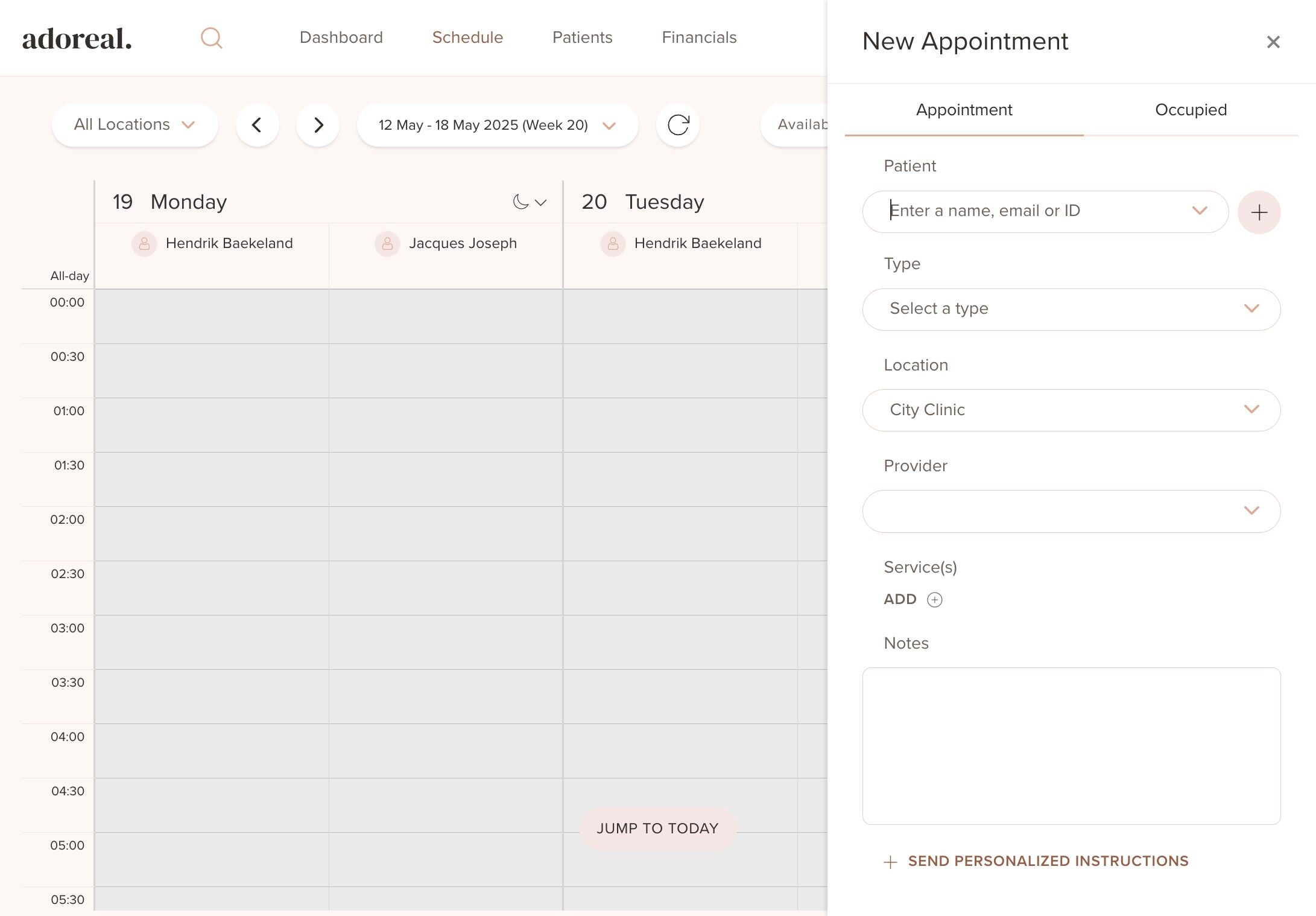This screenshot has width=1316, height=916.
Task: Open the Select a type dropdown
Action: pyautogui.click(x=1071, y=309)
